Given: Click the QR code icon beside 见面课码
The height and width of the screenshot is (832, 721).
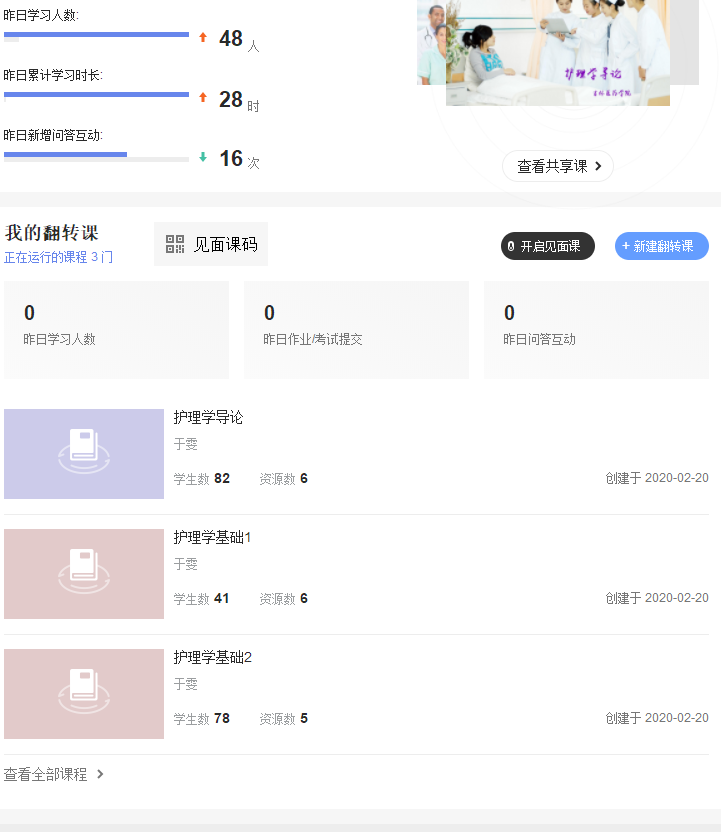Looking at the screenshot, I should (175, 244).
